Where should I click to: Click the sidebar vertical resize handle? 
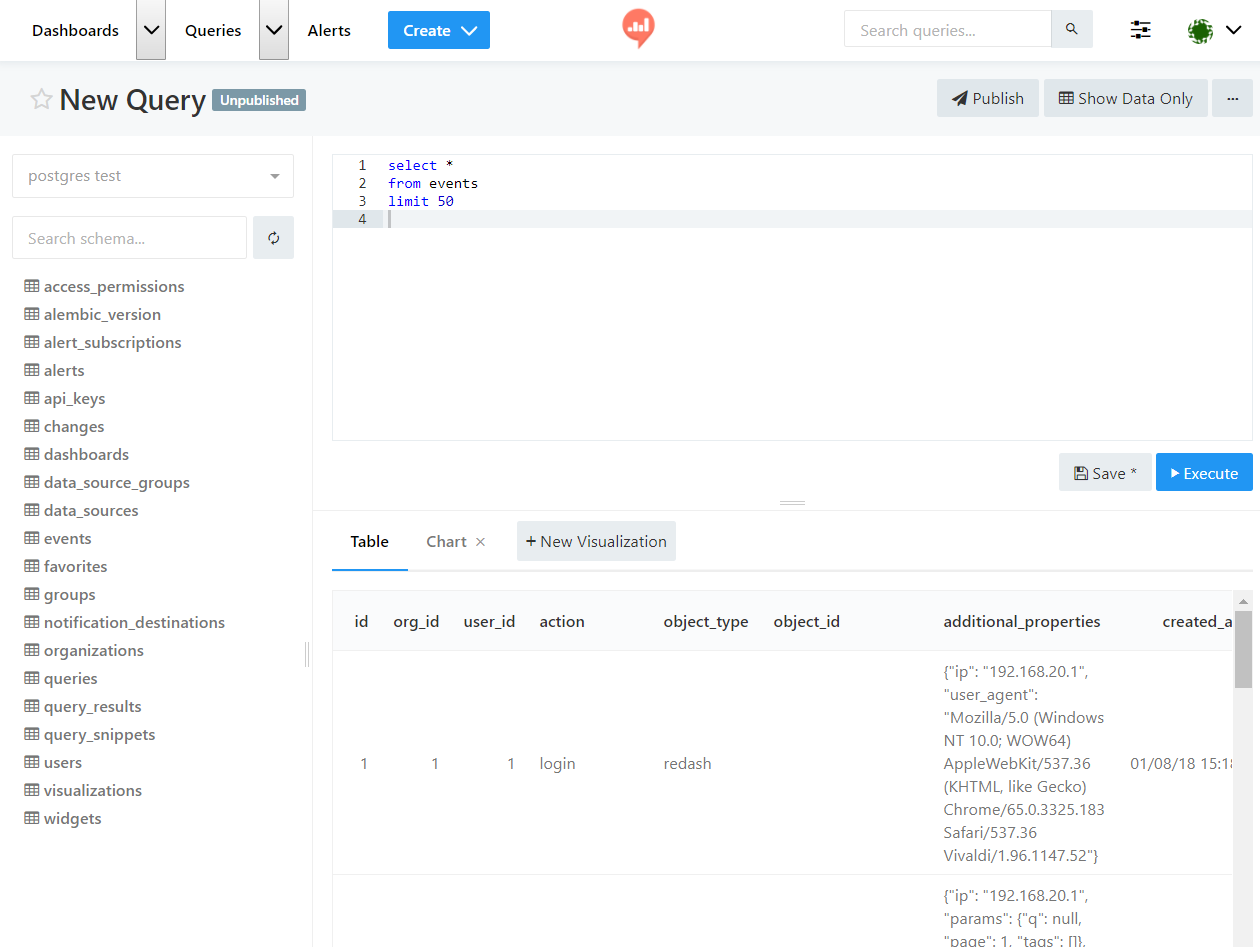click(307, 654)
